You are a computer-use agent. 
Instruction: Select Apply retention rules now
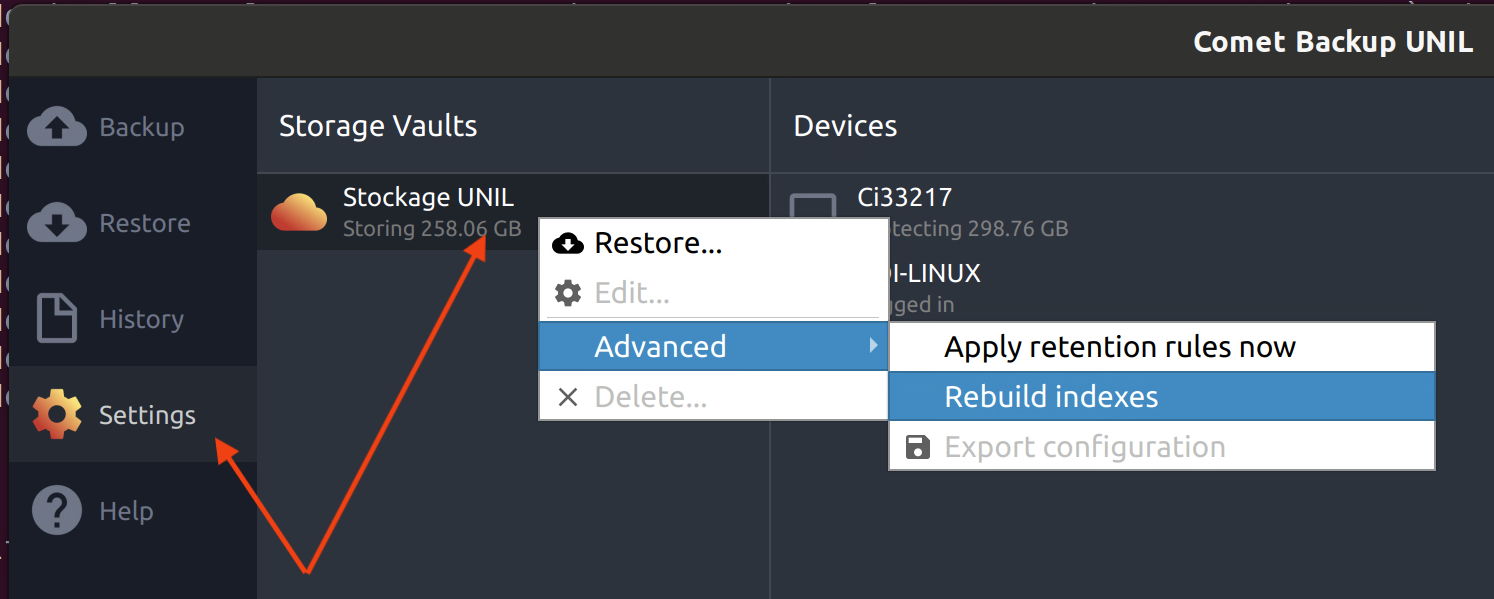click(x=1119, y=347)
